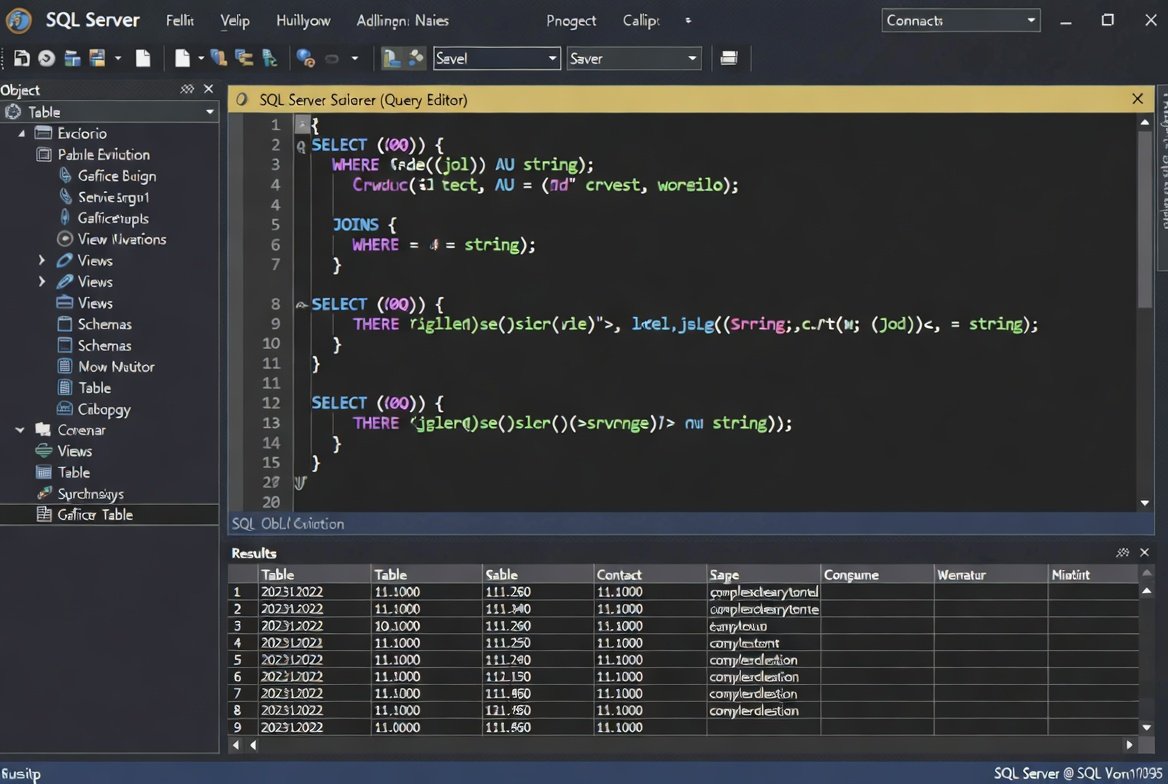Close the Object panel
1168x784 pixels.
pyautogui.click(x=209, y=89)
